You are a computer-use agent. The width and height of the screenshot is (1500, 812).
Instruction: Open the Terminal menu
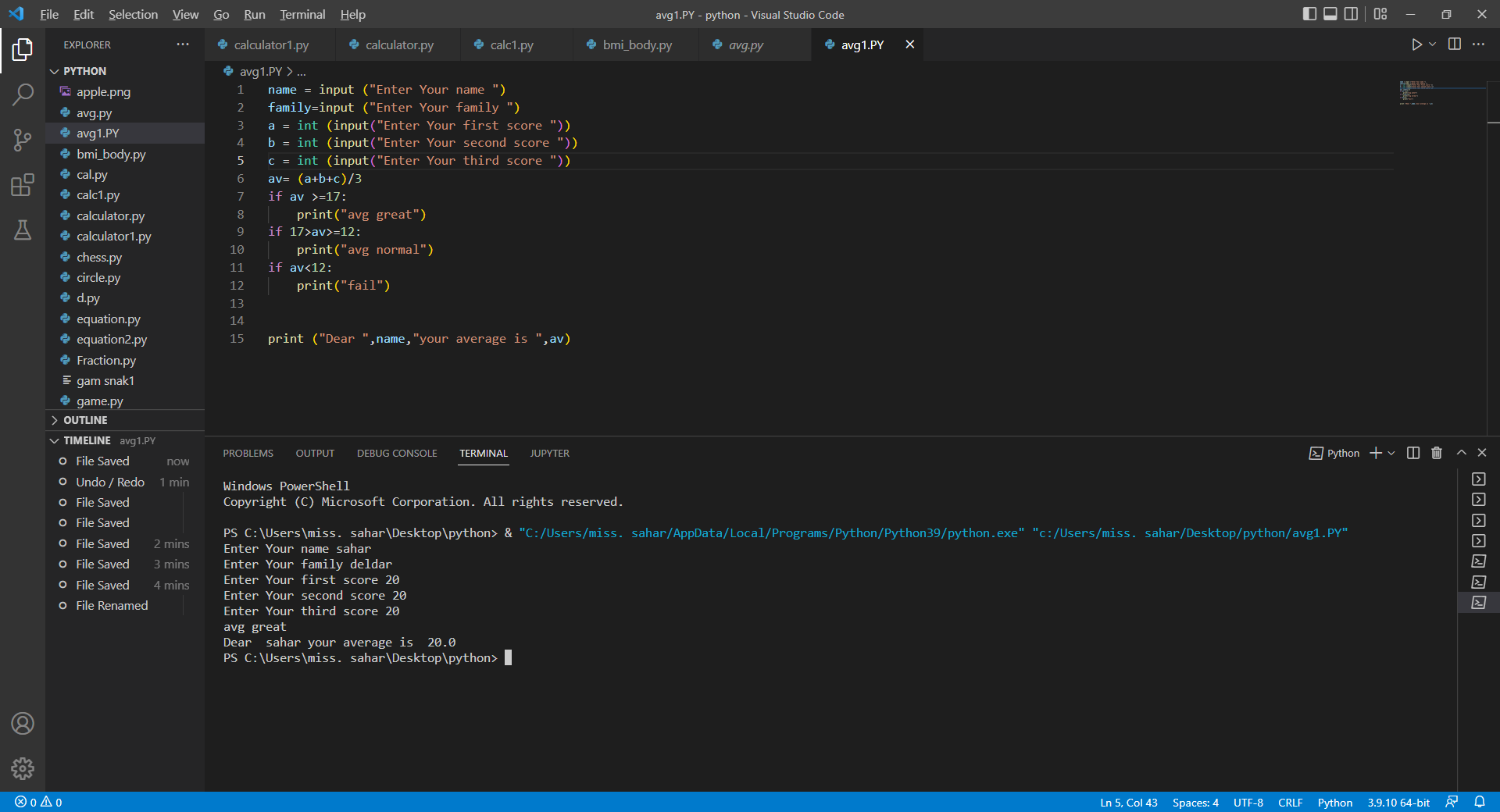point(302,14)
